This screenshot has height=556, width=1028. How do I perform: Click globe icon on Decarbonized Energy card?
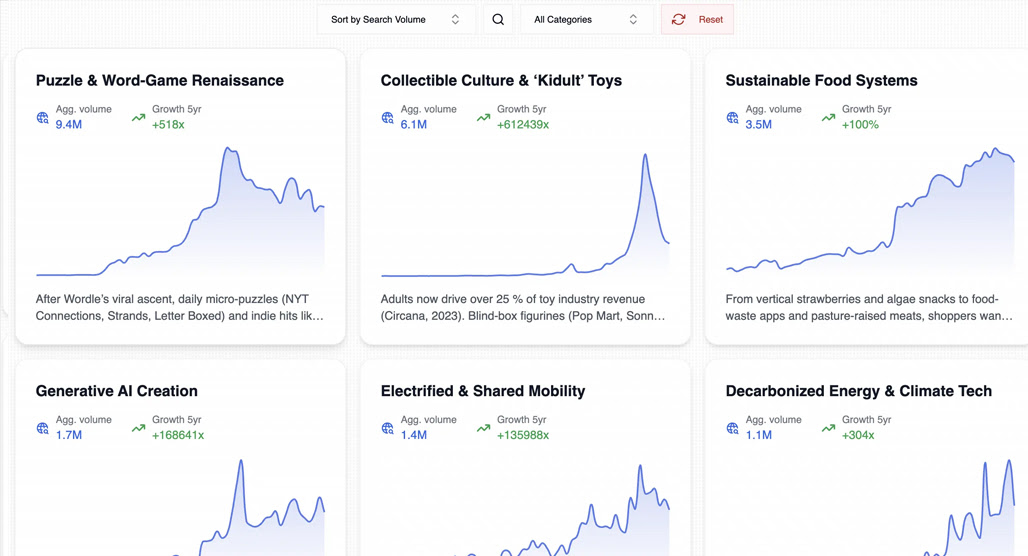point(732,428)
